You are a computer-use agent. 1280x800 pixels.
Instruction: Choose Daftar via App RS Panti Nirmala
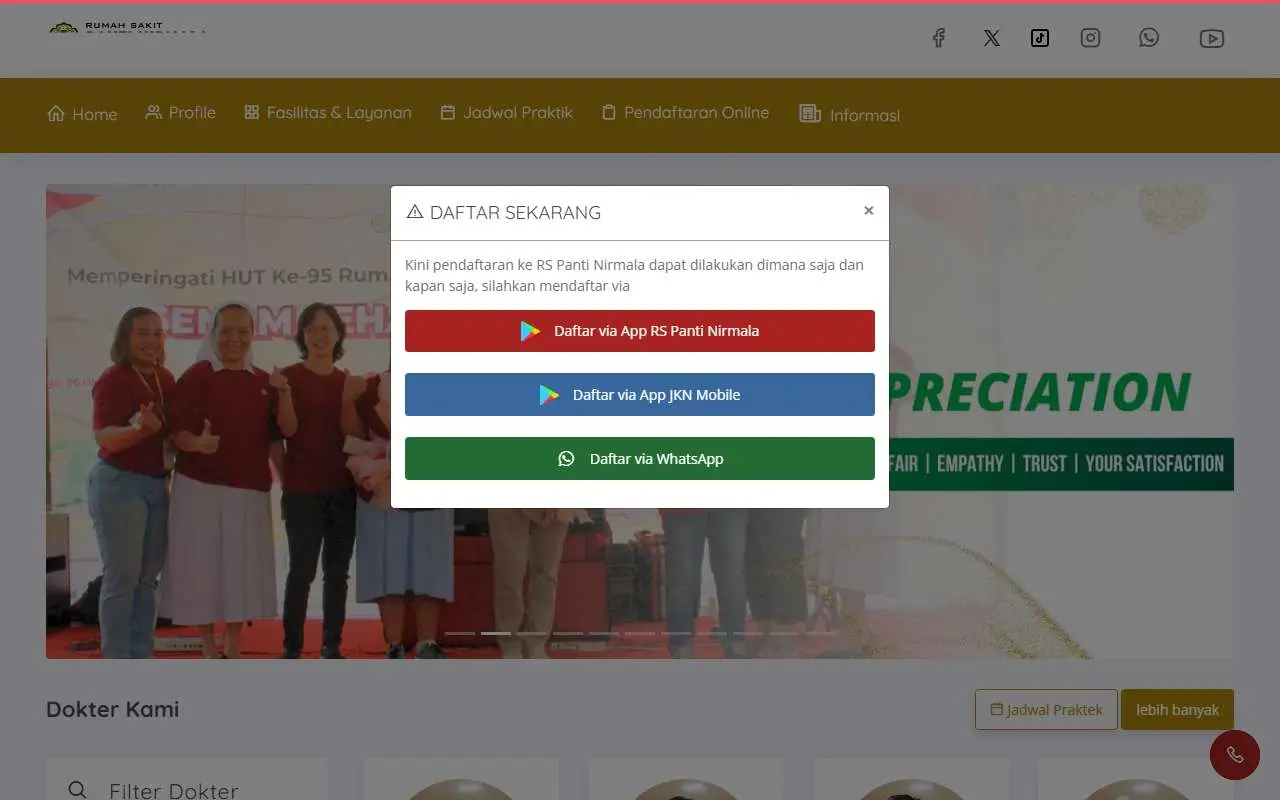pyautogui.click(x=640, y=331)
